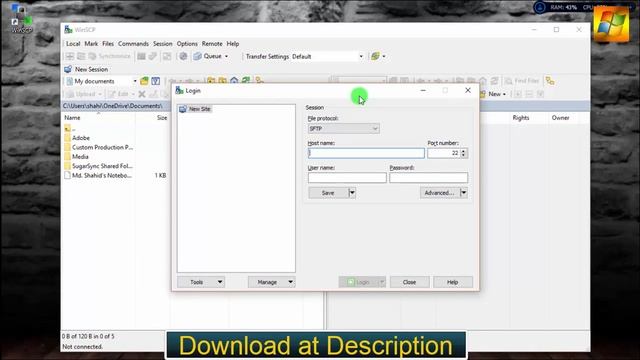Click the Windows logo at top right
The width and height of the screenshot is (640, 360).
coord(611,24)
